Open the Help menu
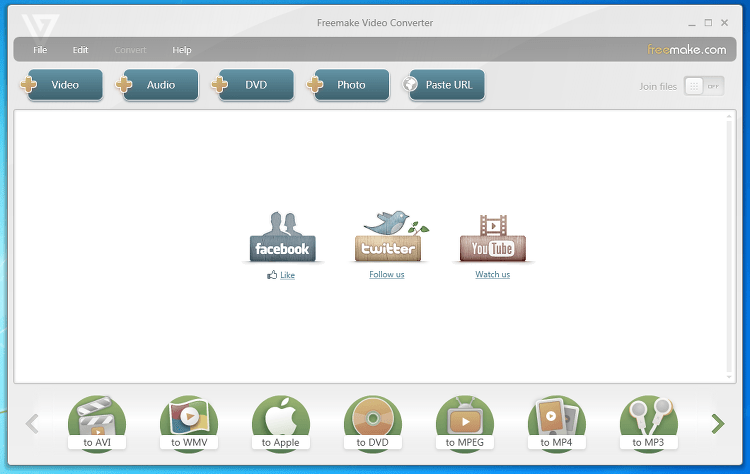Viewport: 750px width, 474px height. point(182,50)
